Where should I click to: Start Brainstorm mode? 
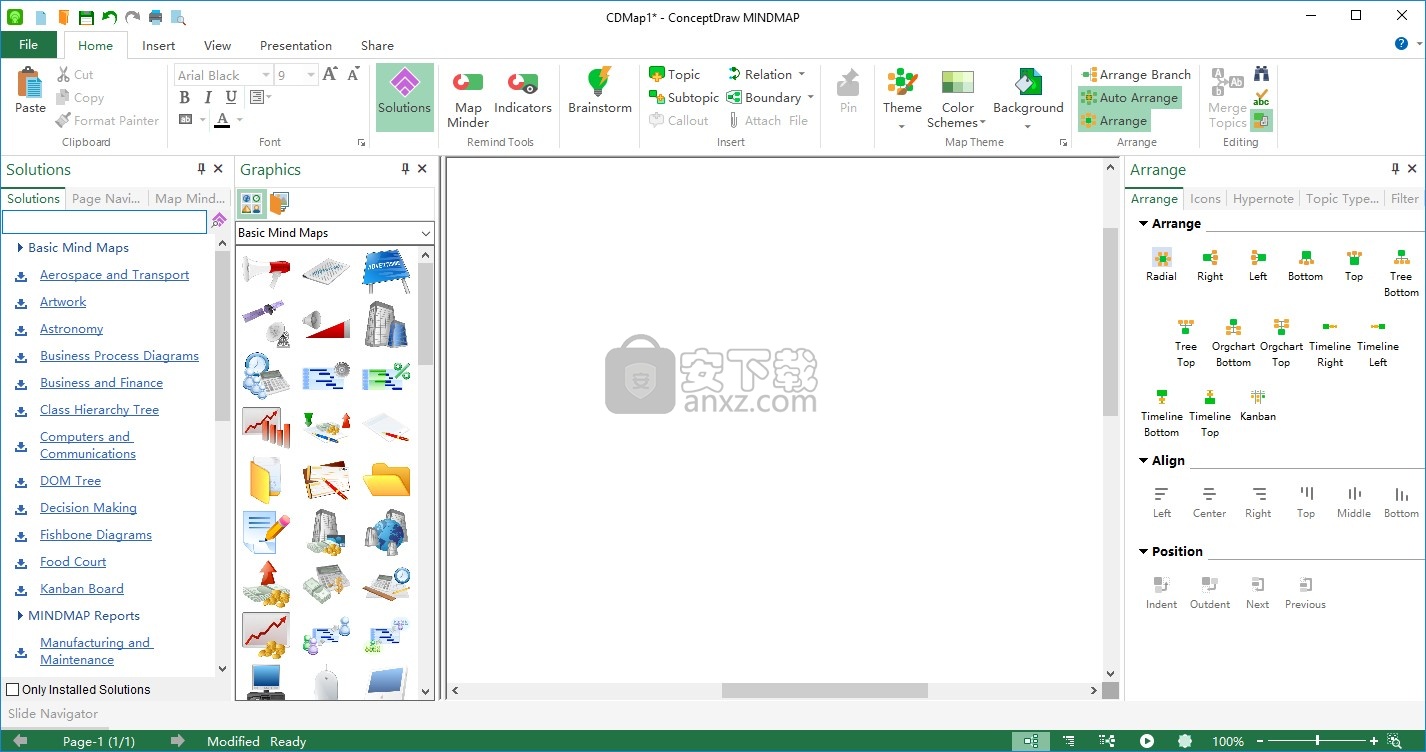tap(600, 92)
